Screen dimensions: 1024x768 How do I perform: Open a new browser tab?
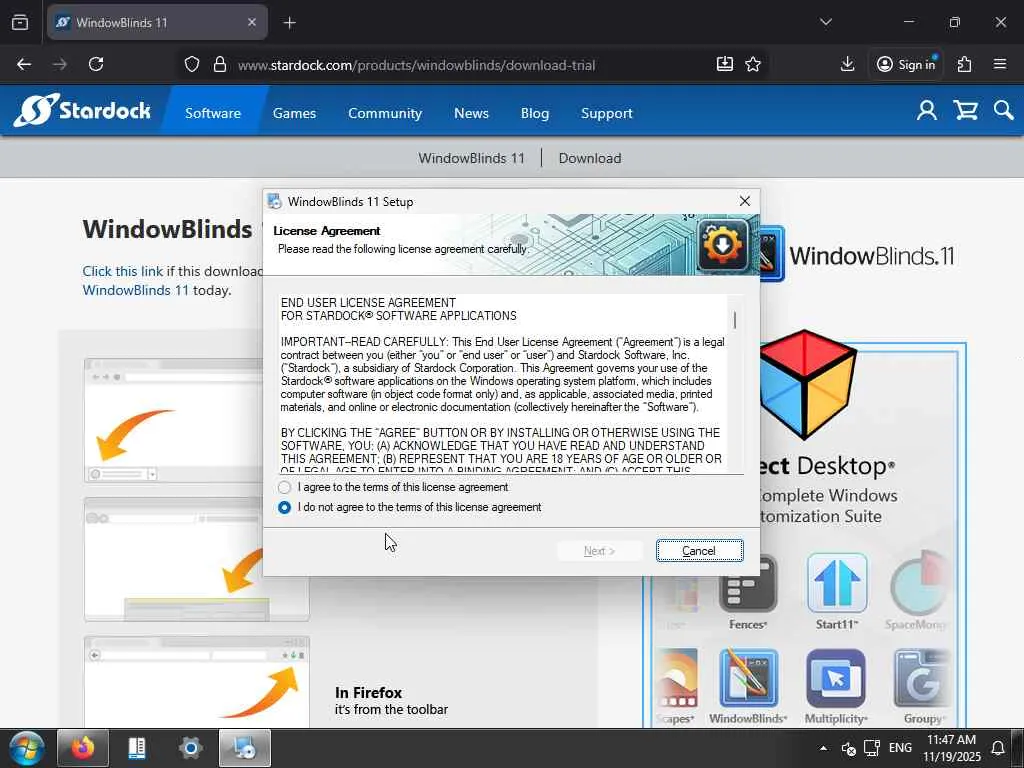tap(290, 23)
